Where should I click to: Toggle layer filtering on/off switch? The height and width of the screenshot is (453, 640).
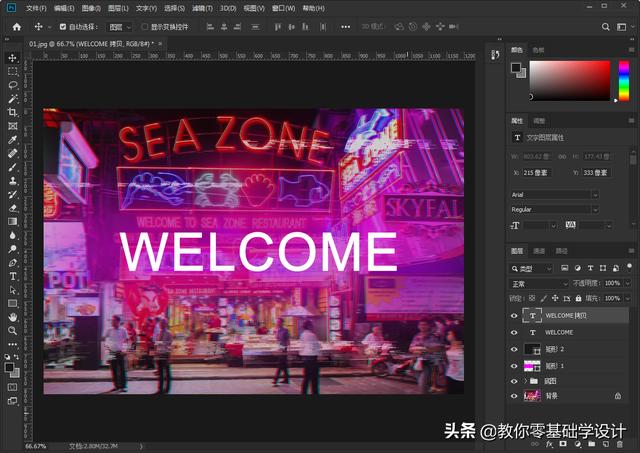point(629,266)
